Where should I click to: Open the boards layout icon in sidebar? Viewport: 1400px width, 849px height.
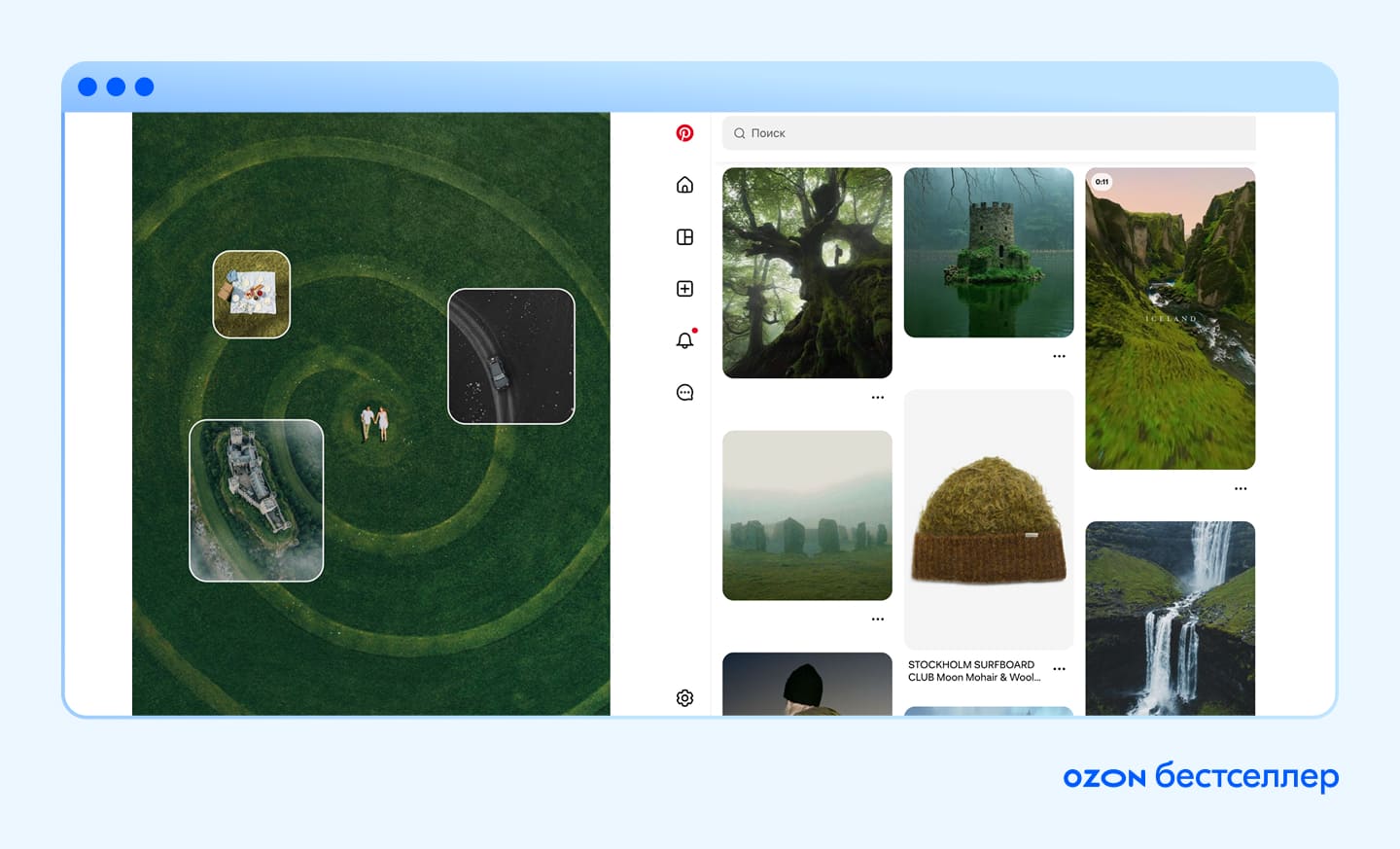click(684, 237)
